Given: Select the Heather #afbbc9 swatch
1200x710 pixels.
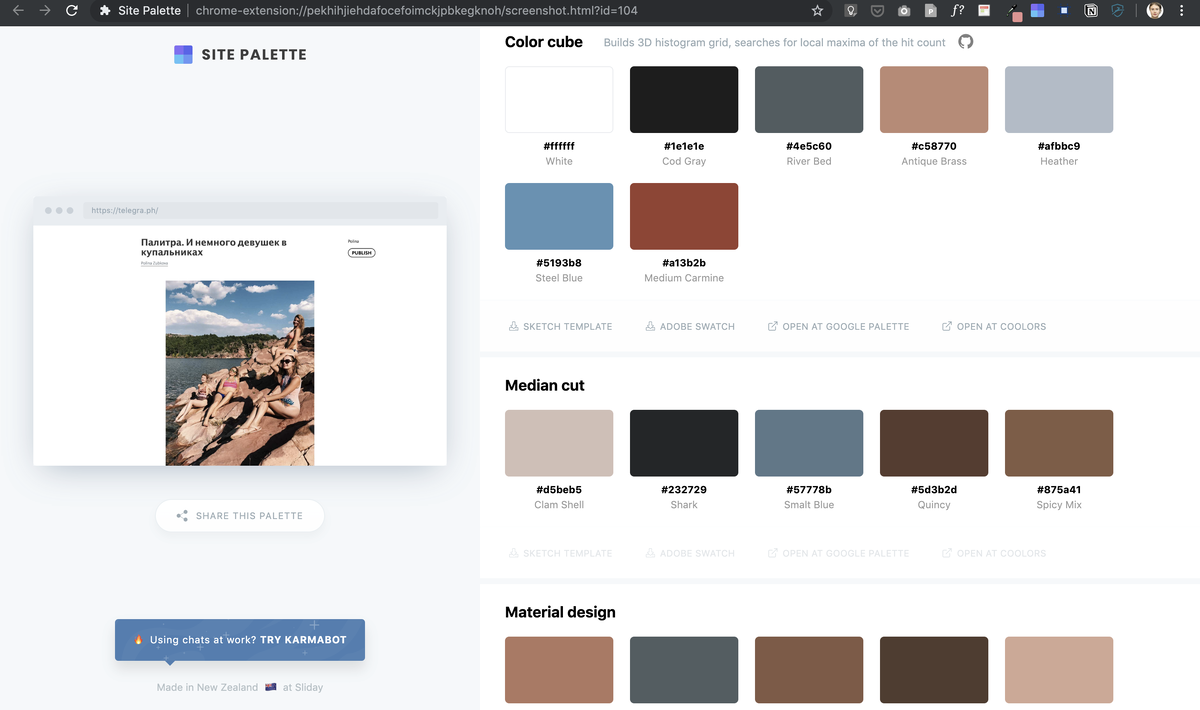Looking at the screenshot, I should click(x=1059, y=99).
